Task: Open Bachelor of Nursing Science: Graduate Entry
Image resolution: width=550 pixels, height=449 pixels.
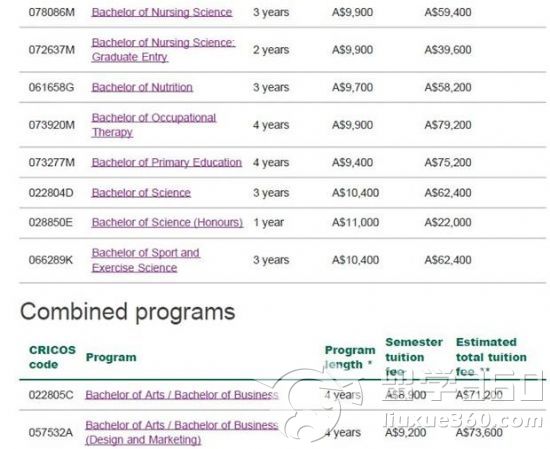Action: click(163, 50)
